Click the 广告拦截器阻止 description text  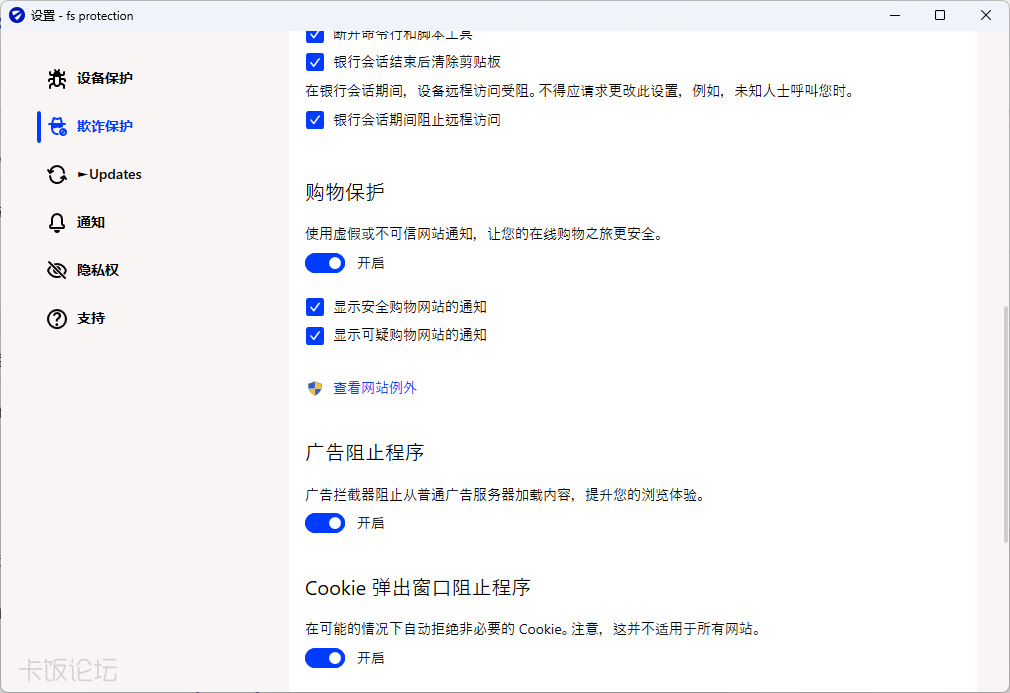(x=506, y=495)
